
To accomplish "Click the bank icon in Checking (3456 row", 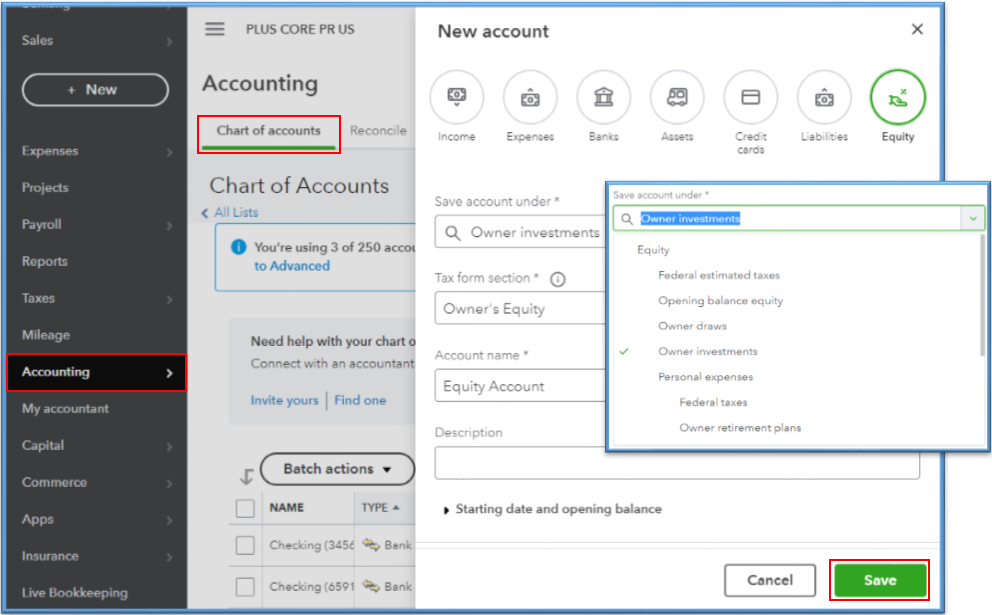I will click(x=371, y=545).
